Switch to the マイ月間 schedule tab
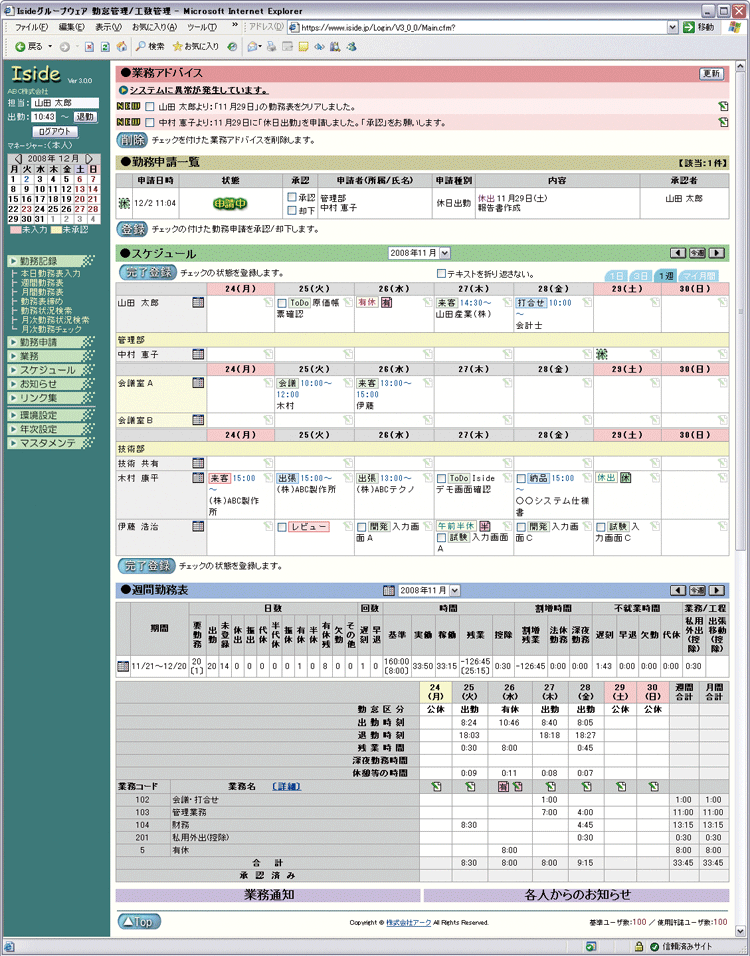 [698, 276]
